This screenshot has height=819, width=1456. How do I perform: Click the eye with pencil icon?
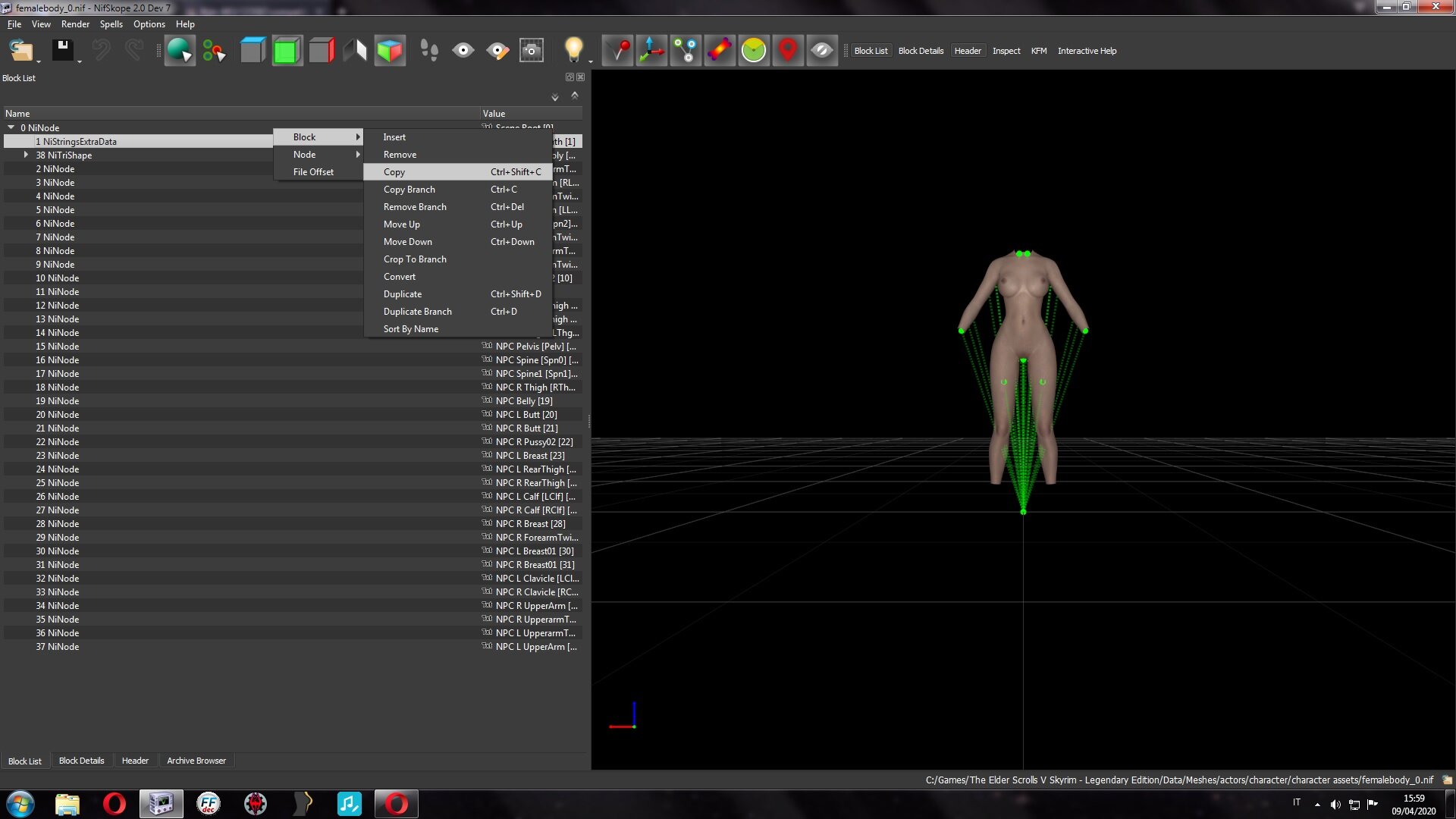497,51
